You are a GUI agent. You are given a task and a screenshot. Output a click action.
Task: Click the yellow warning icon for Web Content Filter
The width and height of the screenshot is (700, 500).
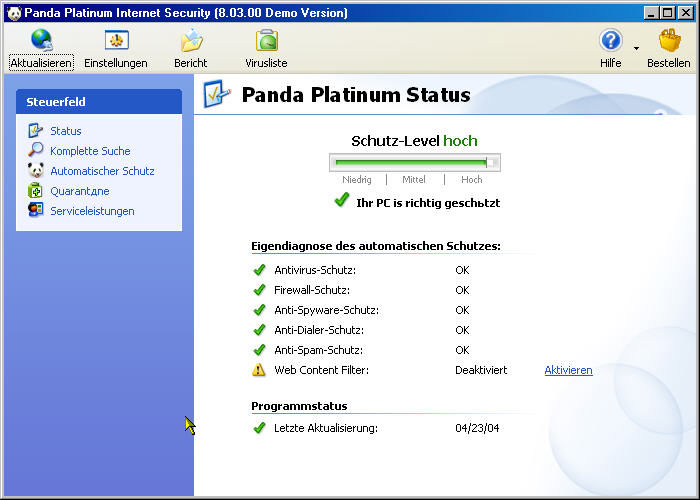259,370
